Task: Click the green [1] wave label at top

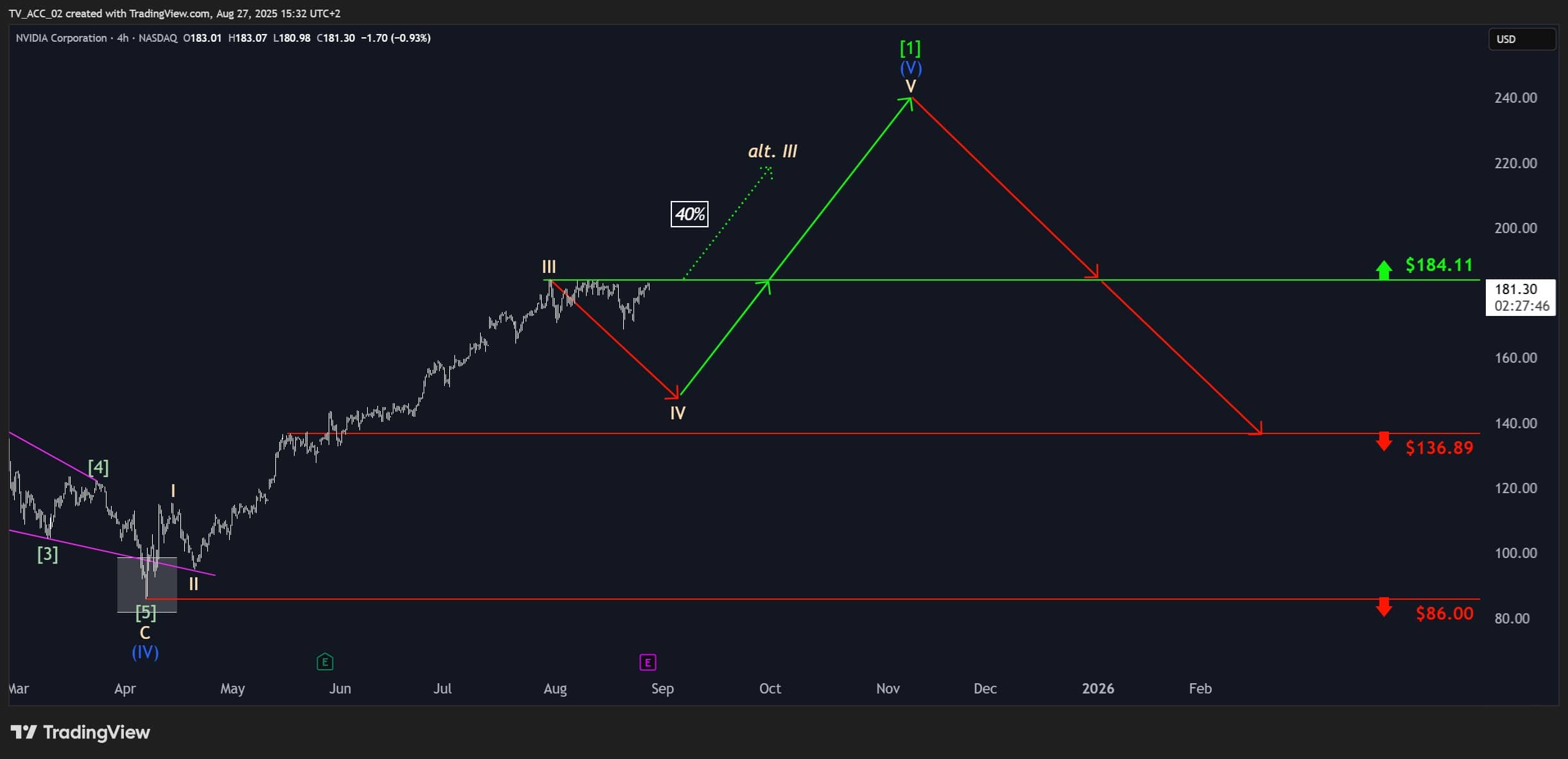Action: pyautogui.click(x=910, y=48)
